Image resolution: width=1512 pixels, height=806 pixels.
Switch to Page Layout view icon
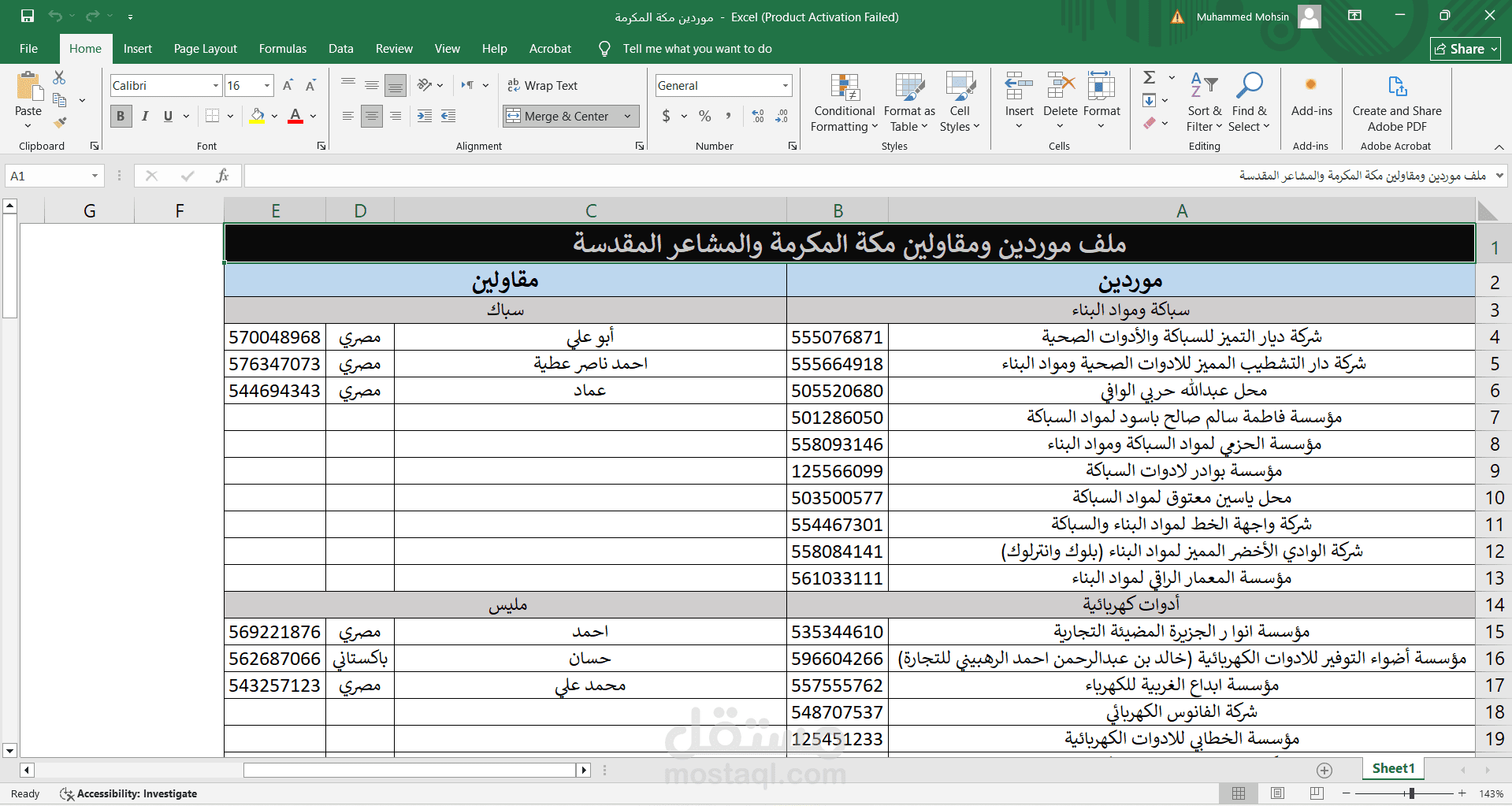1278,793
